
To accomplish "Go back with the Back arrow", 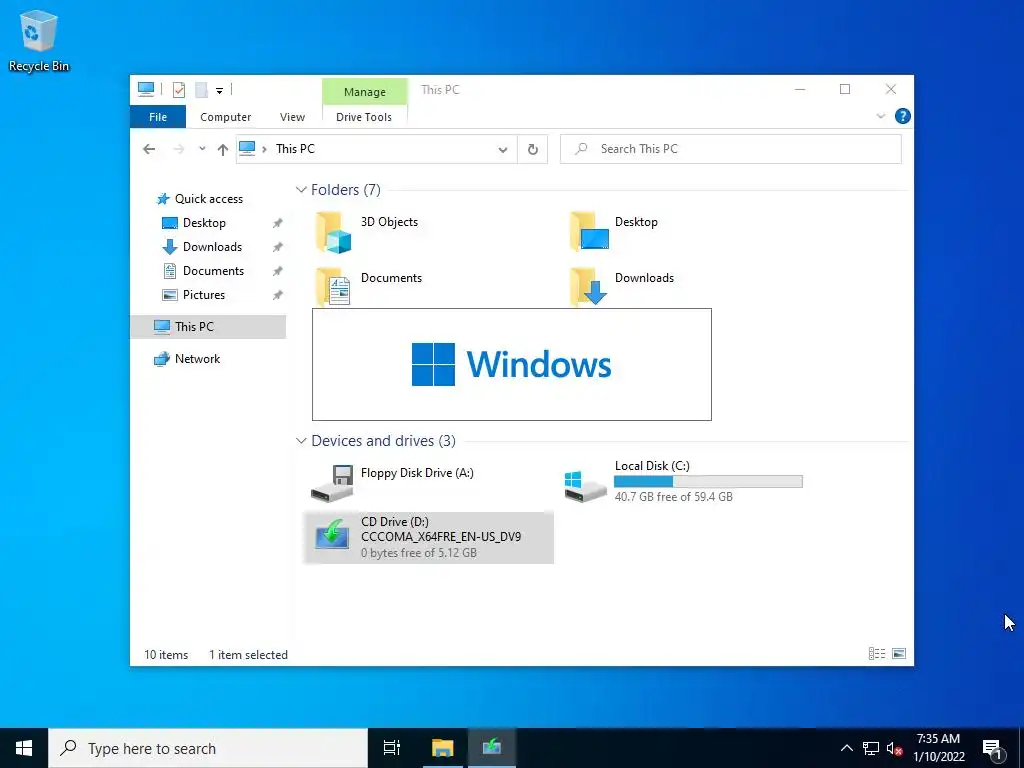I will coord(149,149).
